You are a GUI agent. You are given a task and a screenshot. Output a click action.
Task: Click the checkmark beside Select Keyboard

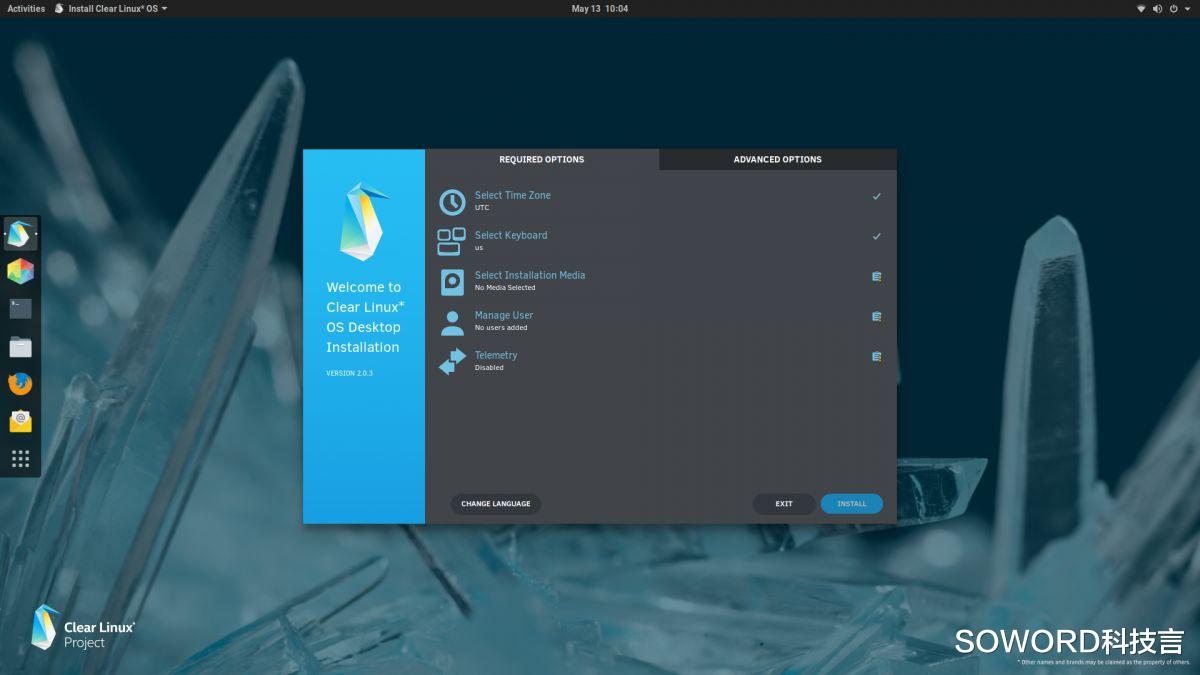[877, 236]
